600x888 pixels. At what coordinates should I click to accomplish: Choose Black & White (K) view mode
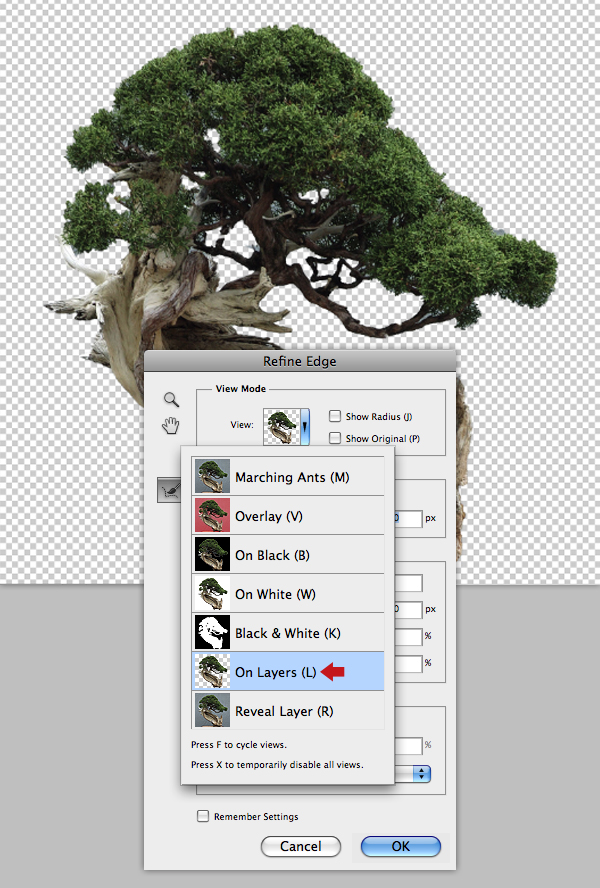(288, 633)
